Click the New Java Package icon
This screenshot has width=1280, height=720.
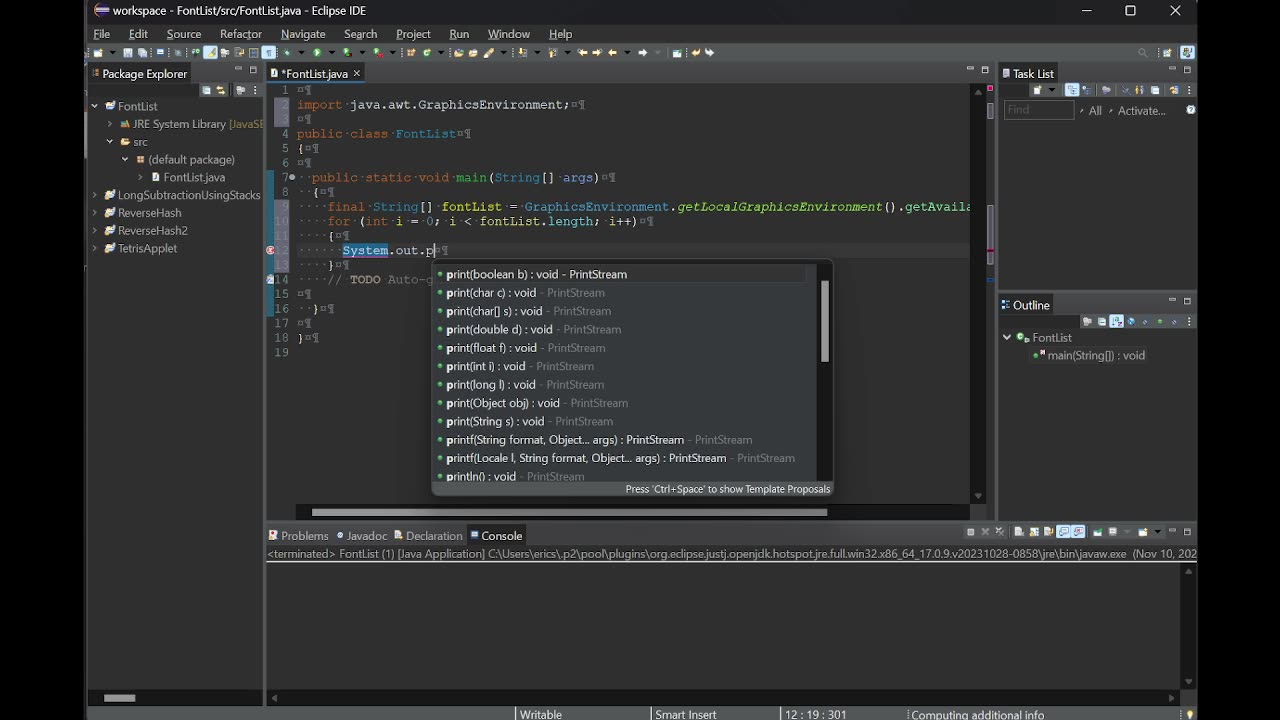[x=411, y=52]
